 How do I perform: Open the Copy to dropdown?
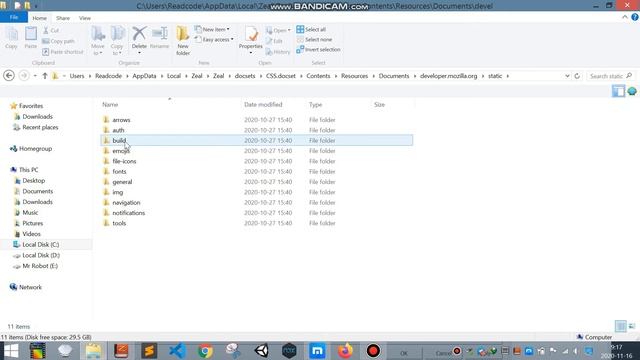coord(117,41)
